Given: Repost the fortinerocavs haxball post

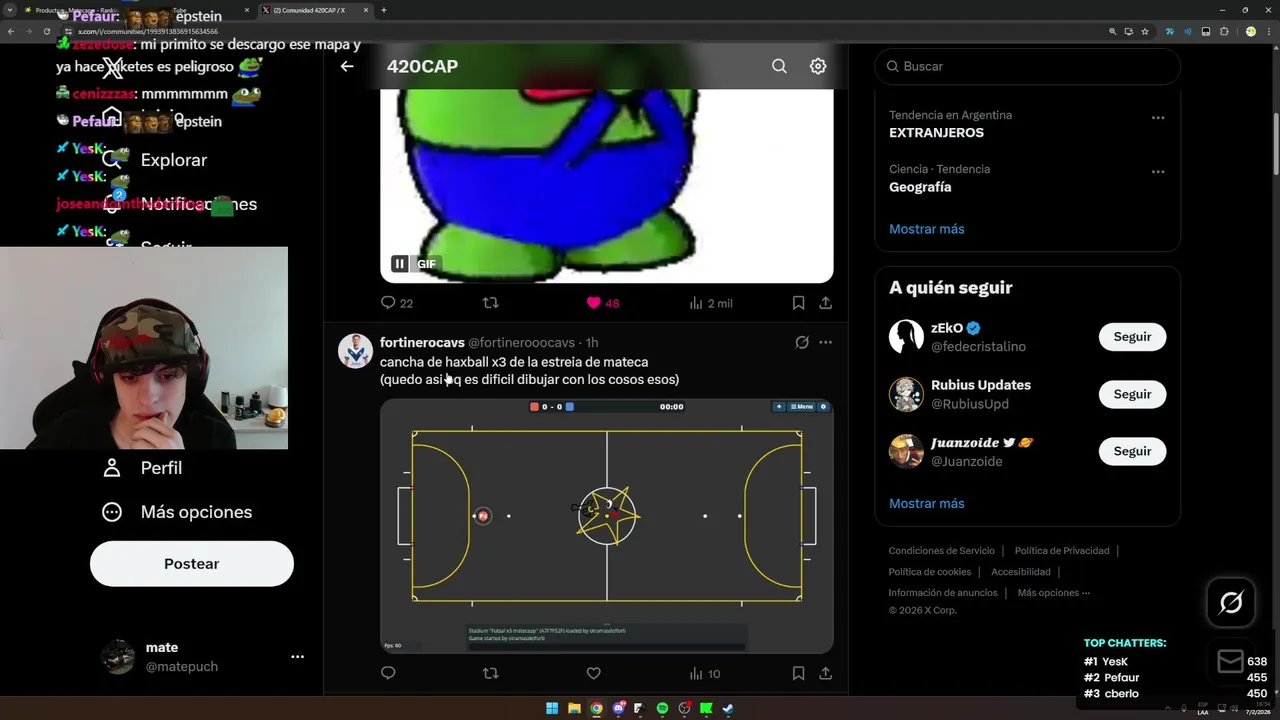Looking at the screenshot, I should (490, 674).
